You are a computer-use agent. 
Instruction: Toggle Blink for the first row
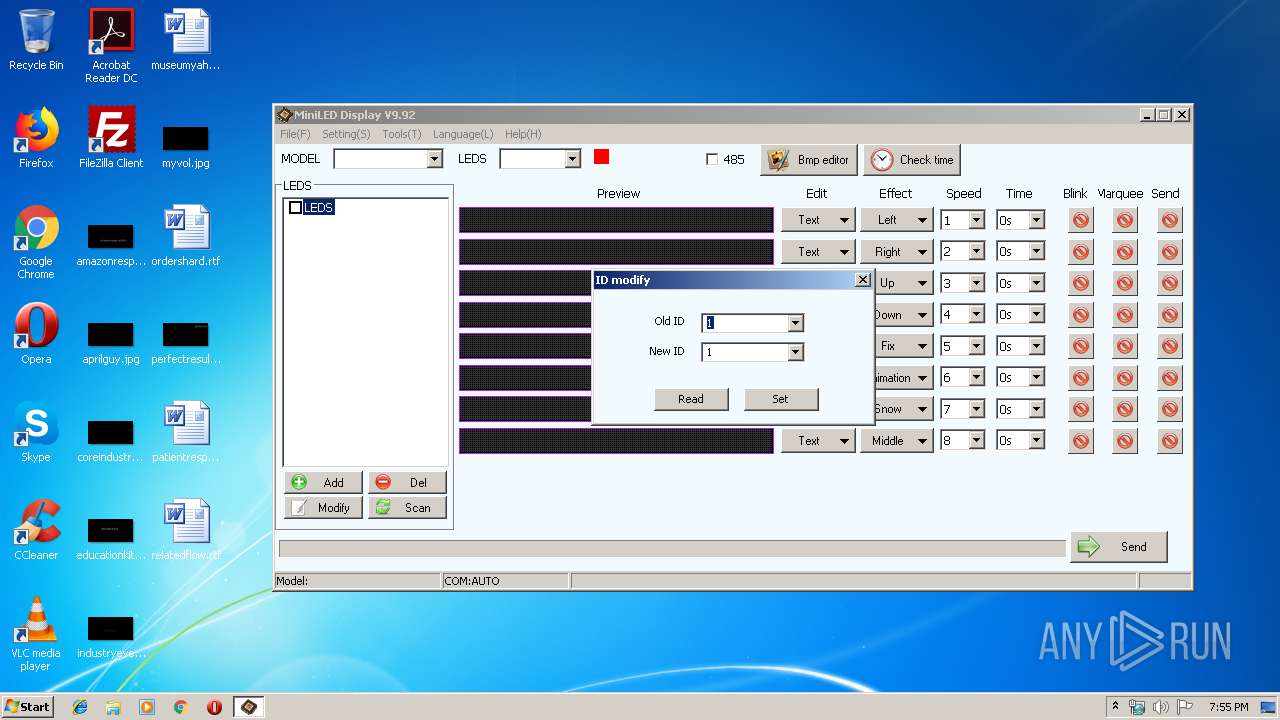tap(1080, 220)
